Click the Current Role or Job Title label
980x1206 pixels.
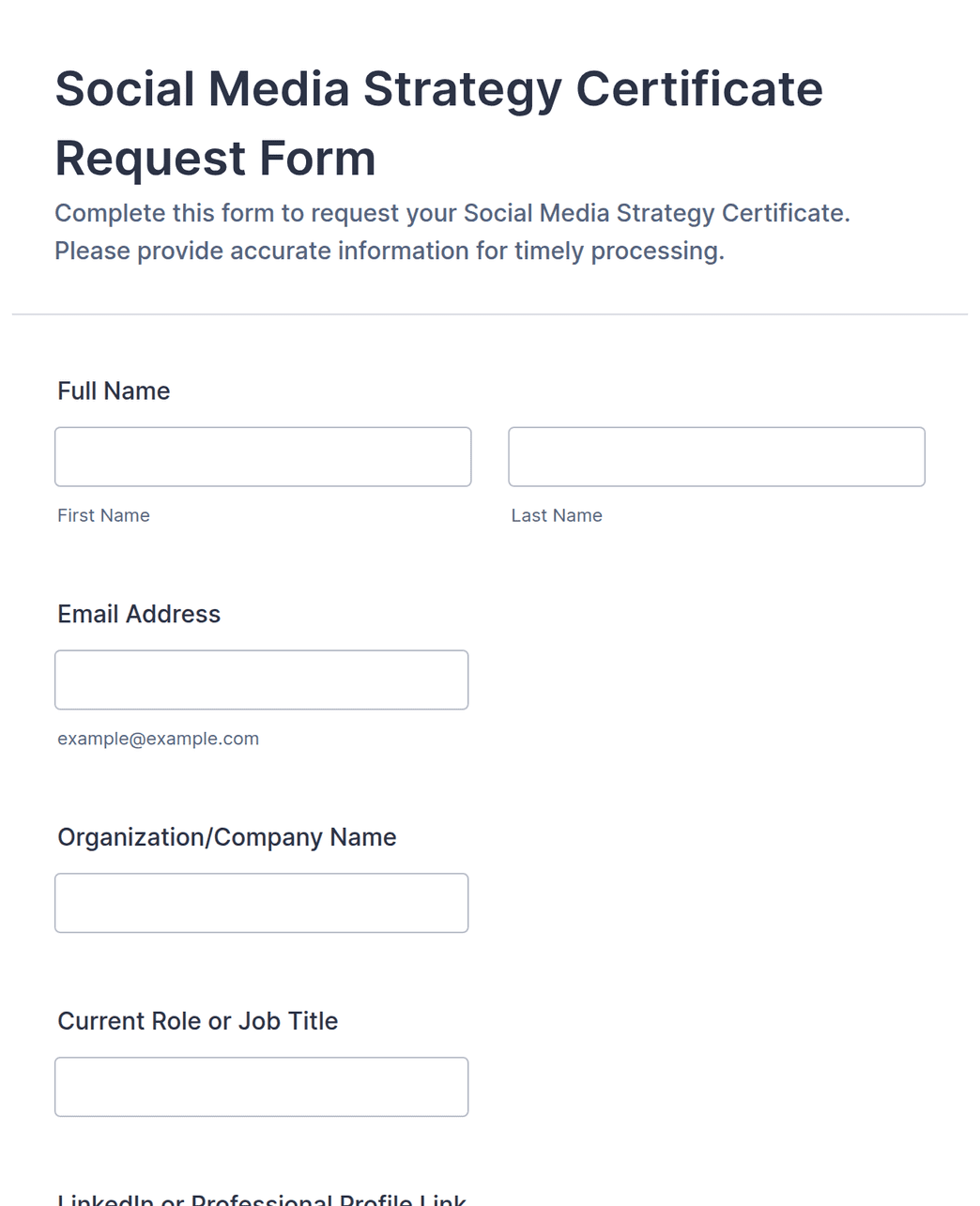pos(197,1021)
